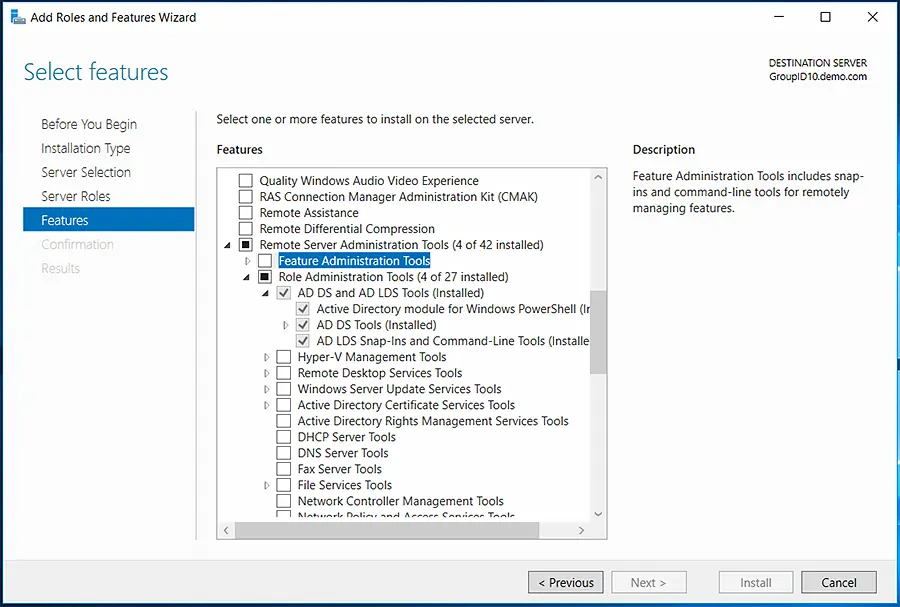Click the wizard icon in the title bar

click(18, 17)
